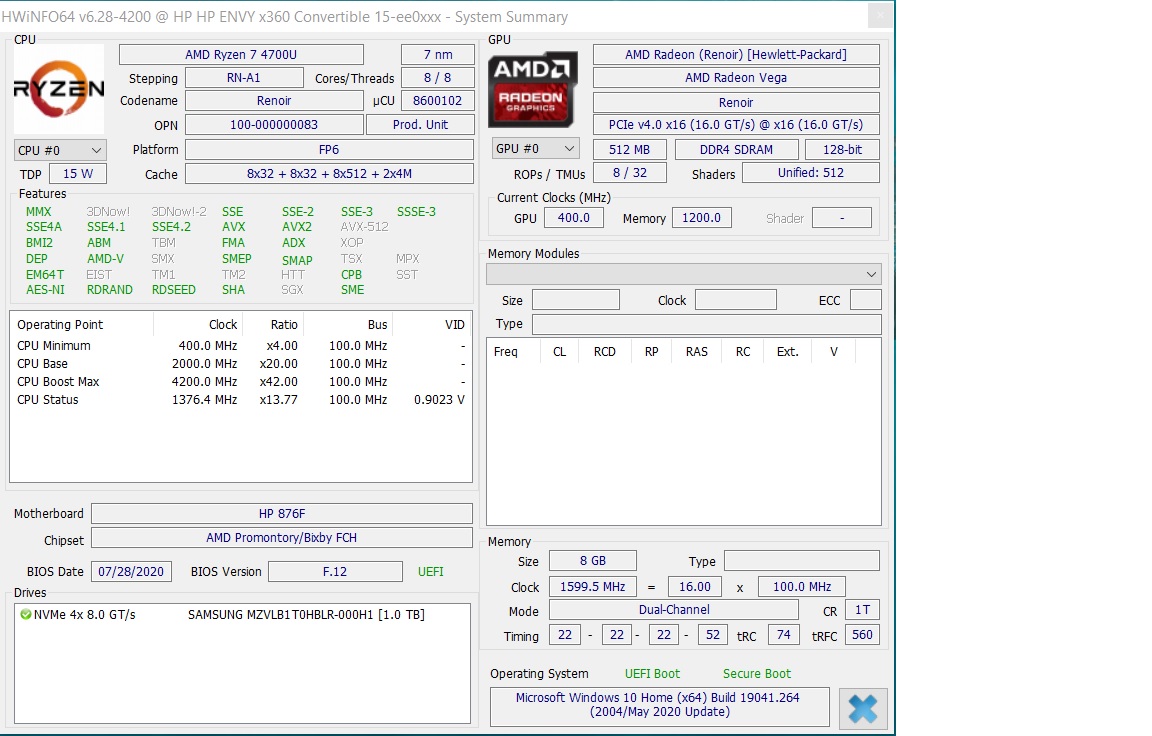Click the AMD Radeon Graphics logo
Screen dimensions: 1152x736
point(532,89)
